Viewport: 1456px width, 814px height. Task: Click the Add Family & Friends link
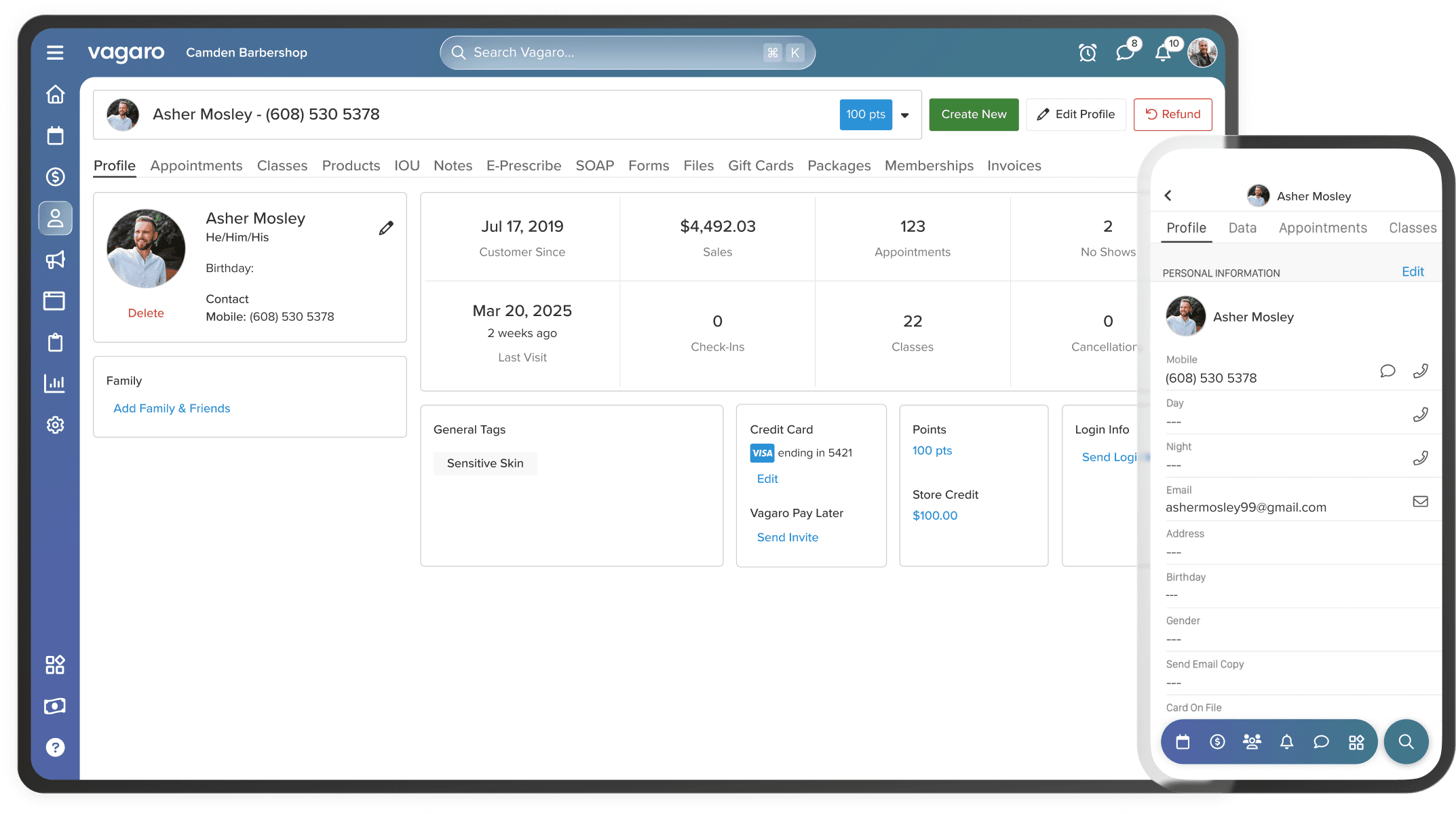point(172,408)
